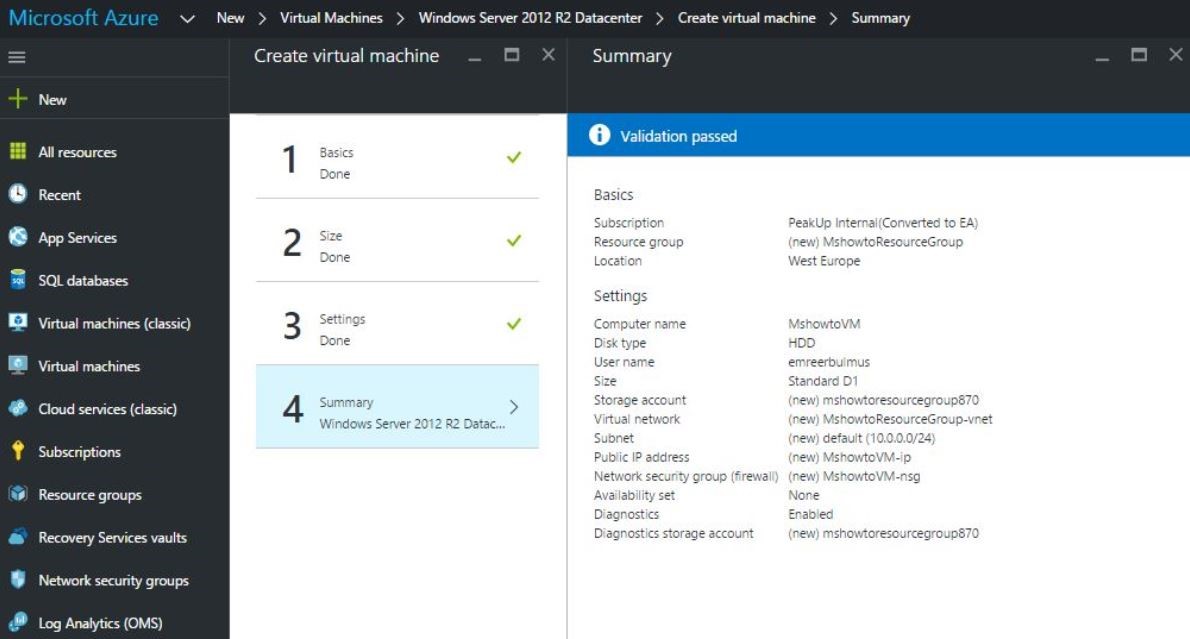Click the SQL databases icon
The width and height of the screenshot is (1190, 639).
coord(17,279)
